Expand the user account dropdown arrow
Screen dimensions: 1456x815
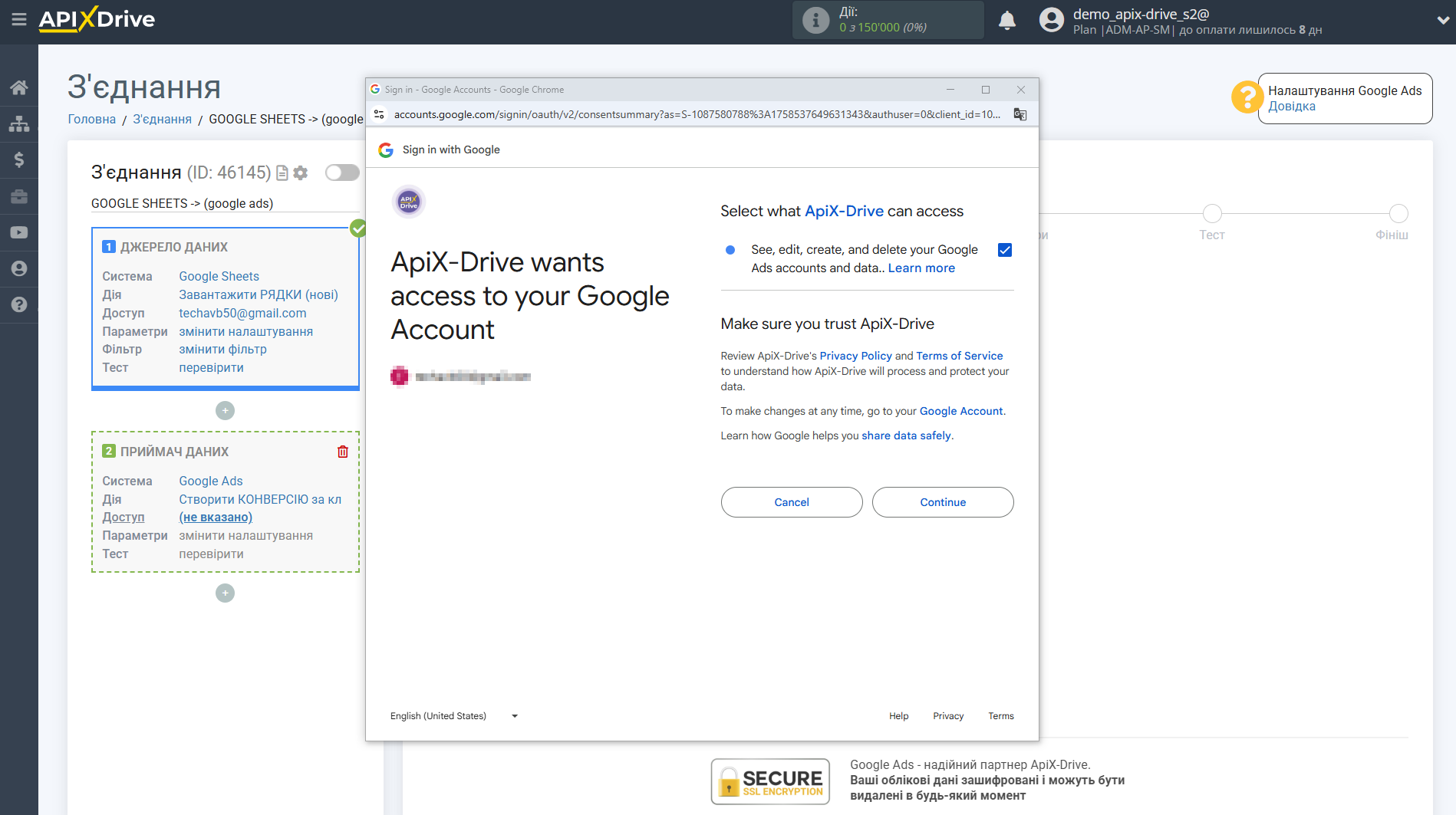pyautogui.click(x=1442, y=21)
